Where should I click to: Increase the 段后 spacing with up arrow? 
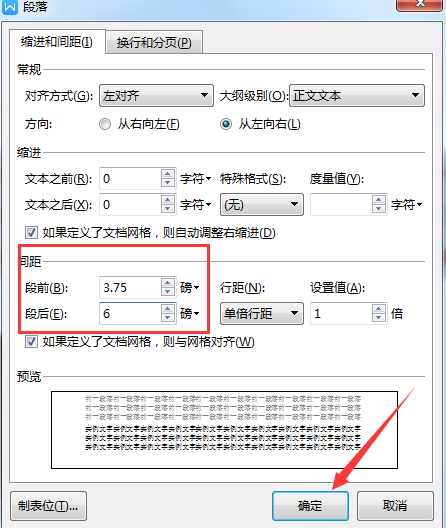pos(168,309)
